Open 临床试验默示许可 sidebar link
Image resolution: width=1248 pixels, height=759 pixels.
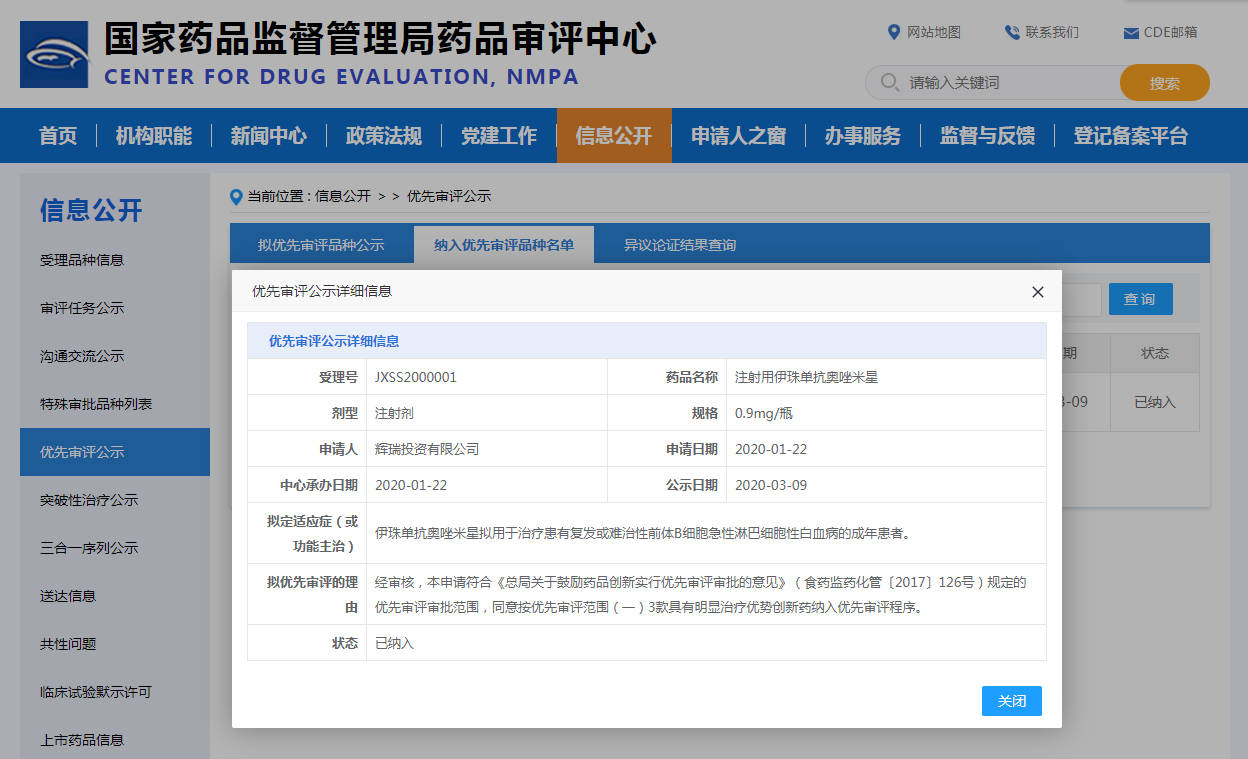pyautogui.click(x=95, y=692)
